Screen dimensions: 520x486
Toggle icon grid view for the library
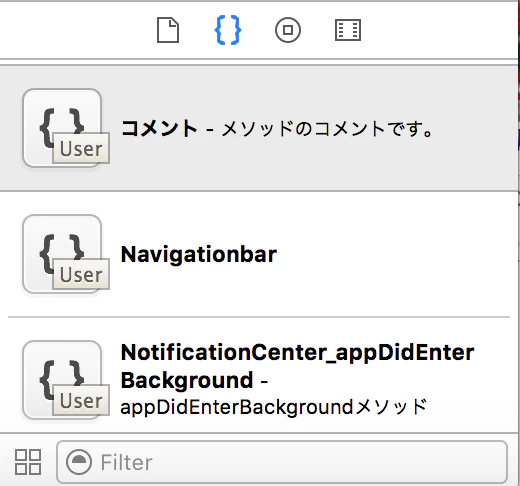(x=28, y=462)
